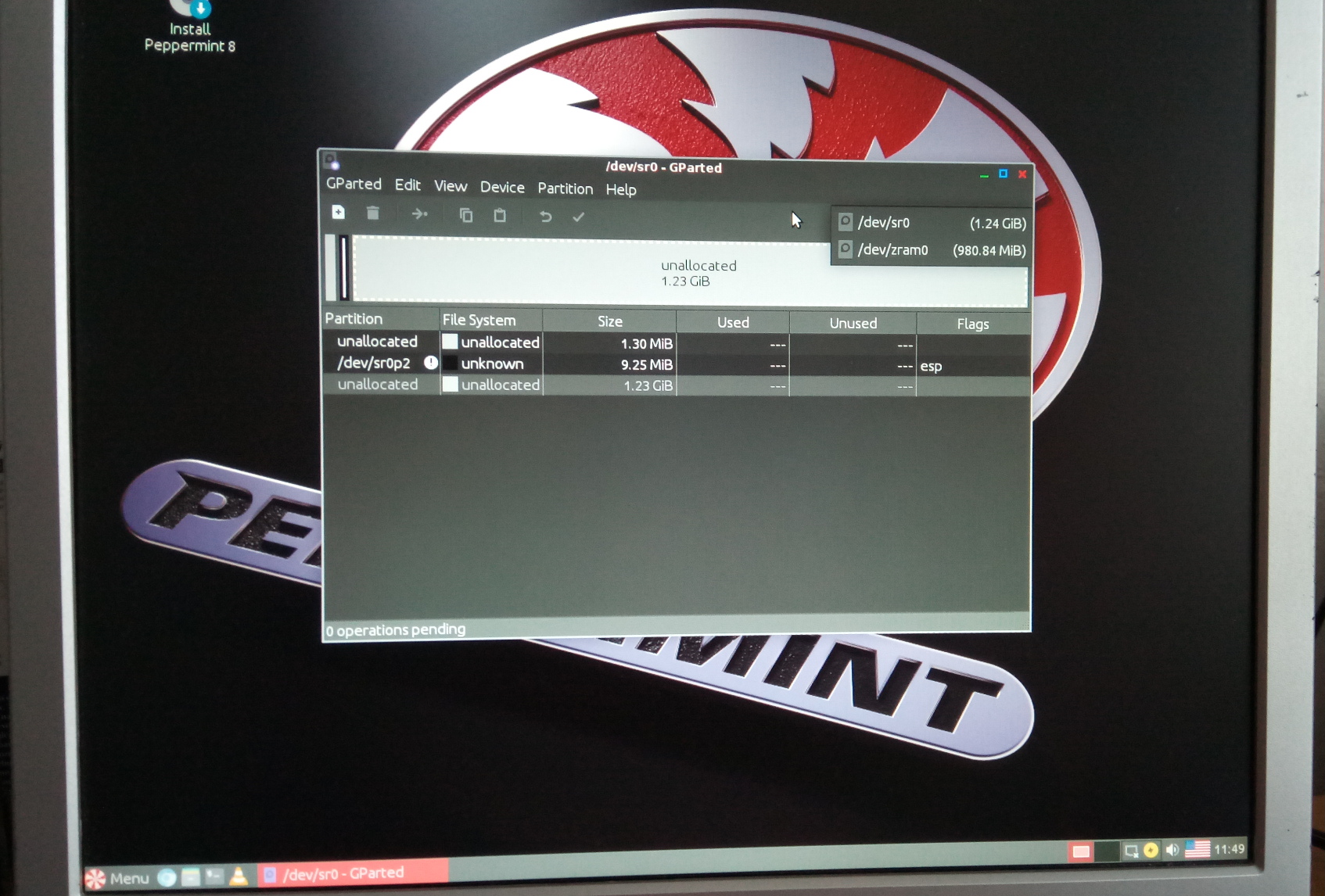Screen dimensions: 1325x896
Task: Click the unallocated 1.23 GiB disk graphic
Action: tap(690, 272)
